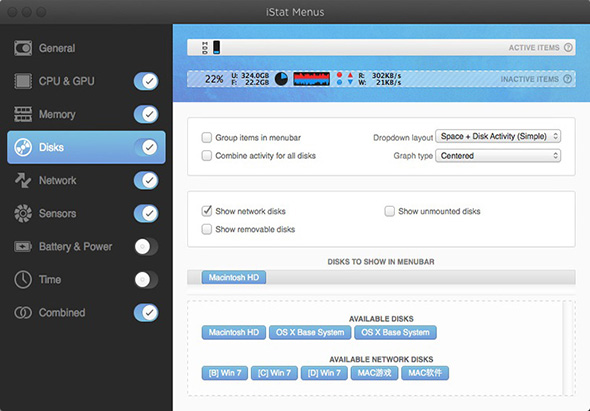Click the pie chart disk usage icon
590x411 pixels.
pos(281,79)
